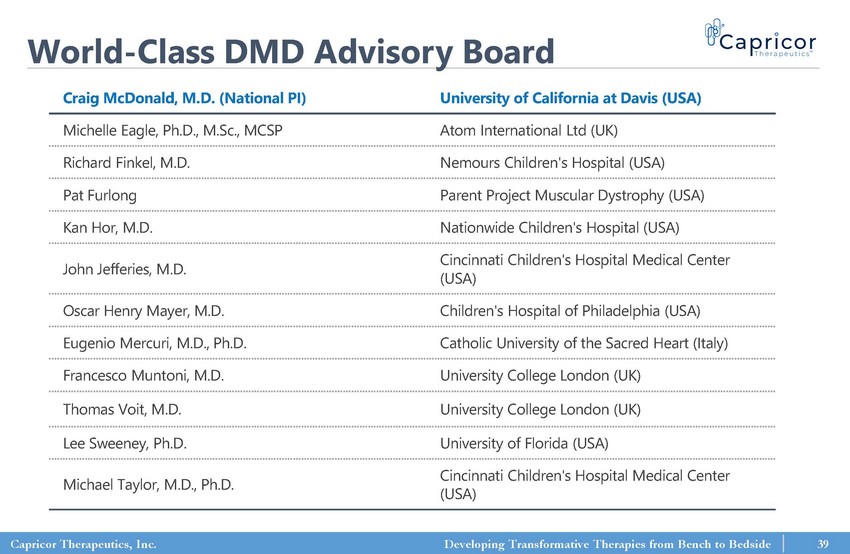The height and width of the screenshot is (554, 850).
Task: Click Parent Project Muscular Dystrophy (USA)
Action: coord(572,195)
